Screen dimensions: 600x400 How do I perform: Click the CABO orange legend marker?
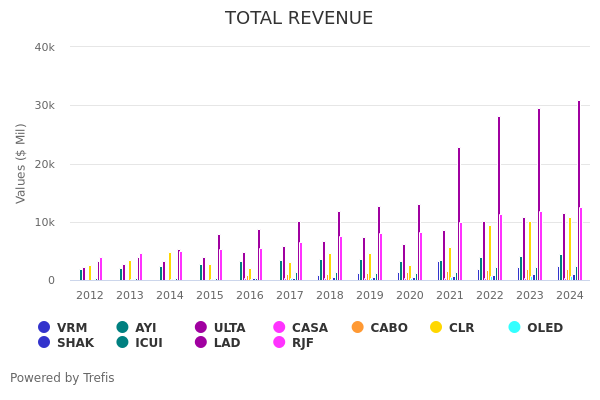(x=358, y=328)
